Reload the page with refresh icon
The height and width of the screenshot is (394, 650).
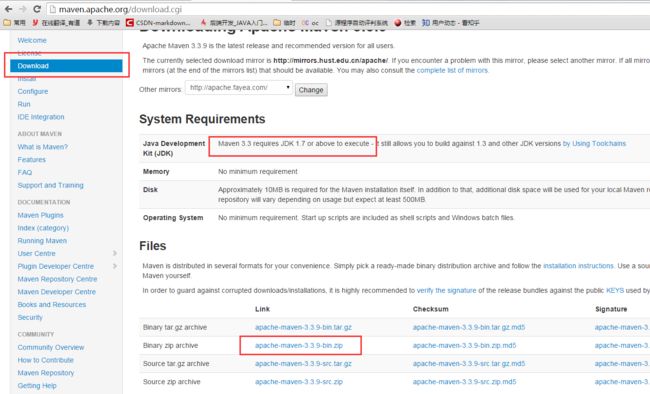click(x=37, y=9)
